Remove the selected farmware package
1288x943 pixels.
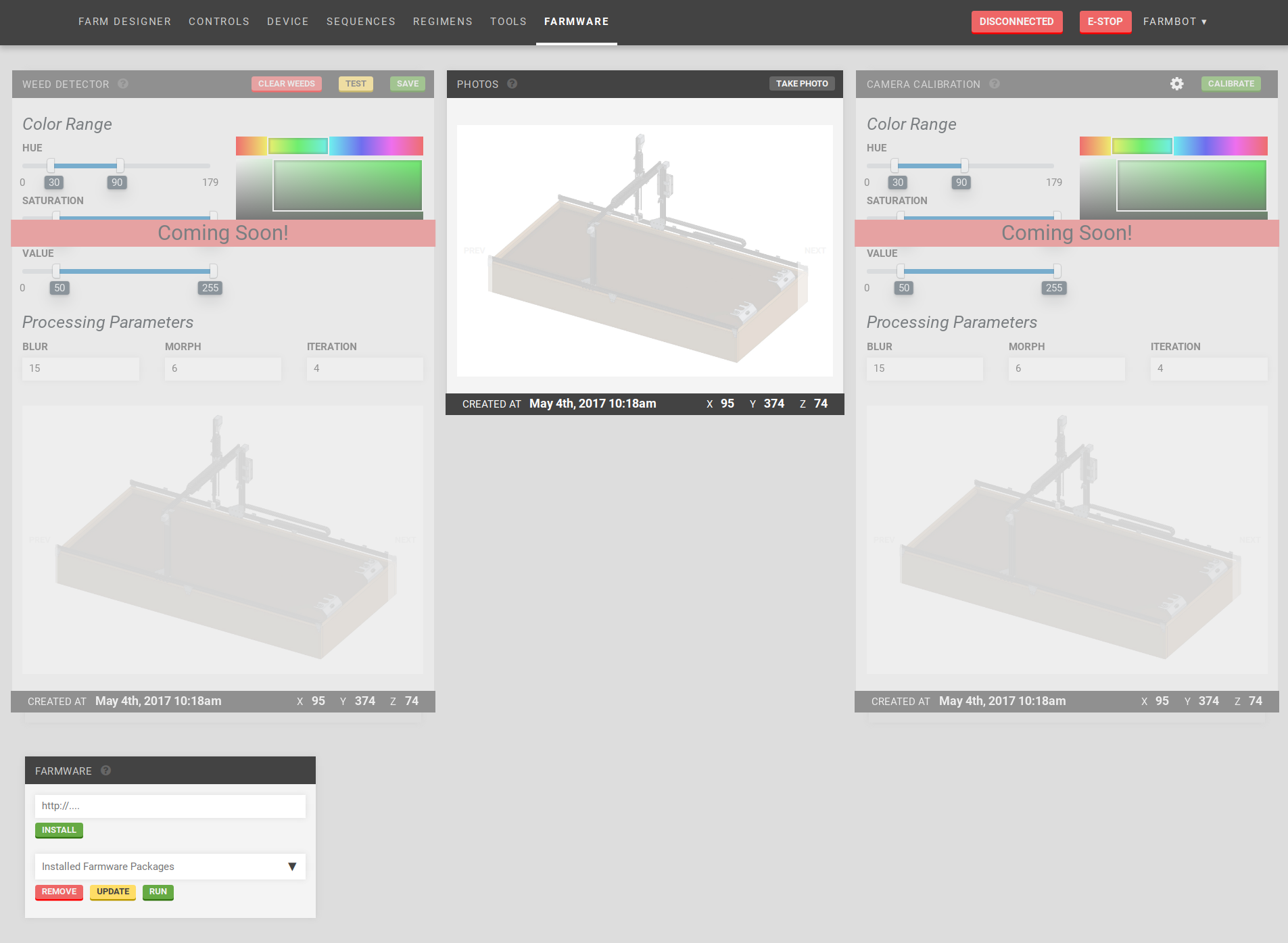pos(59,892)
